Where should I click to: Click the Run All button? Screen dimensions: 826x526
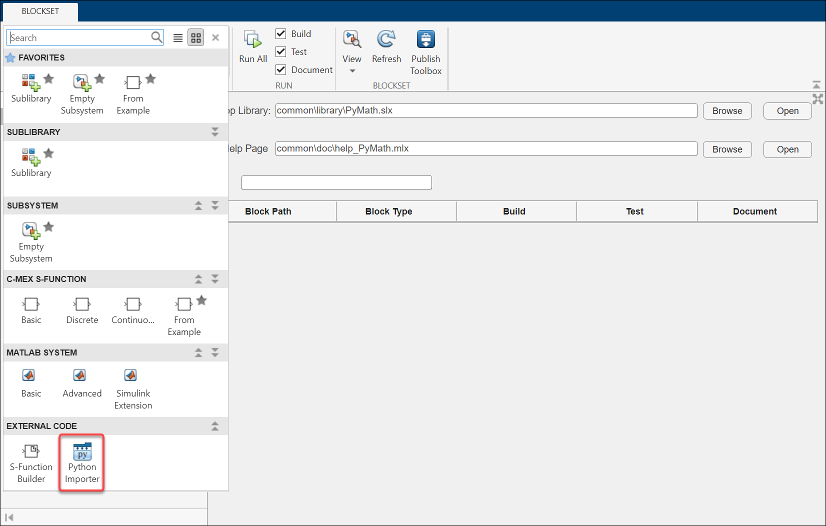tap(253, 47)
